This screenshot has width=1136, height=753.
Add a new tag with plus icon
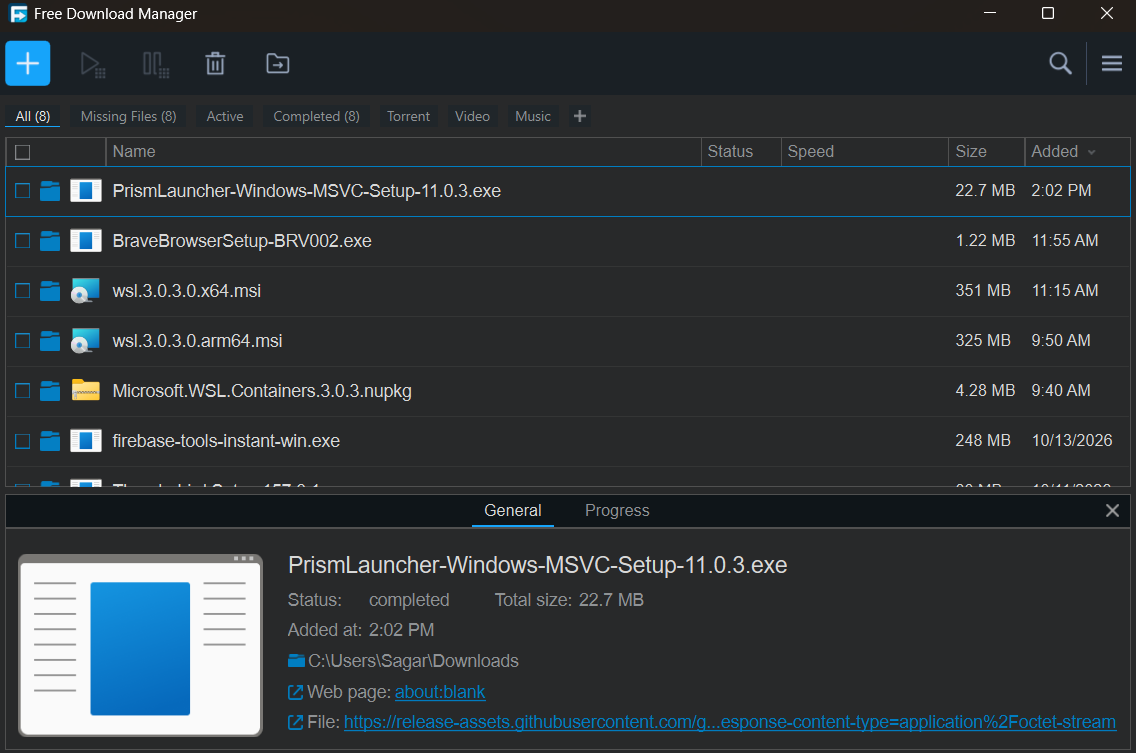[580, 116]
